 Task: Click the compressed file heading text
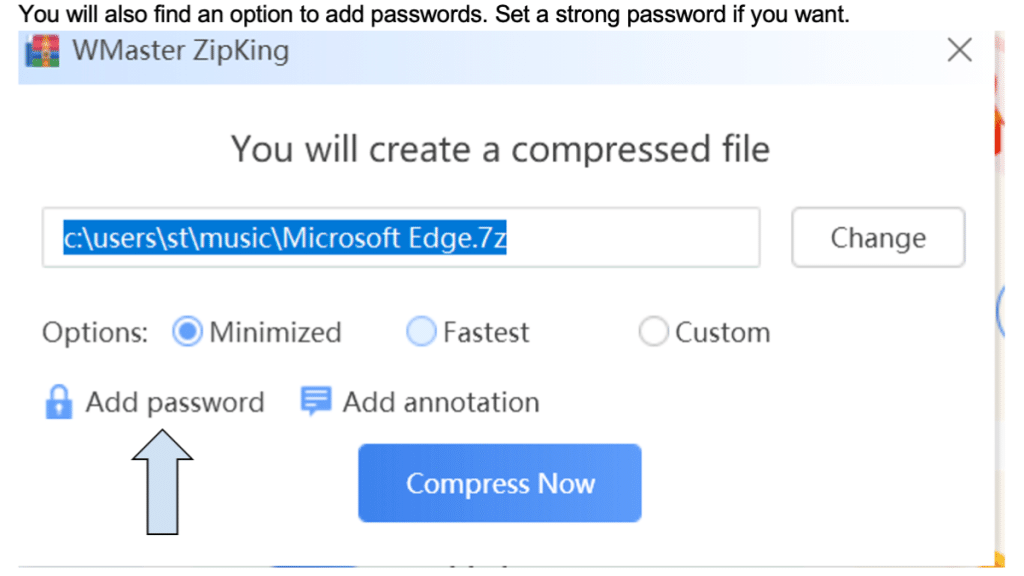500,149
